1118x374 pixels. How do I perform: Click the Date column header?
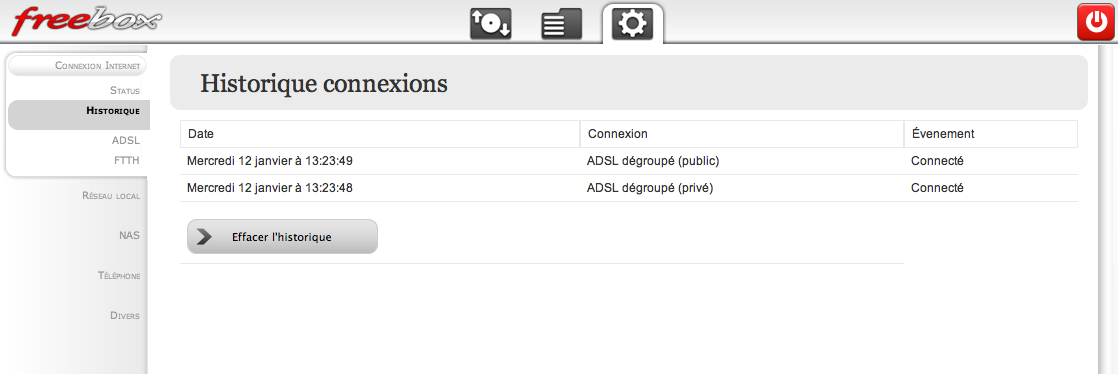pos(381,134)
